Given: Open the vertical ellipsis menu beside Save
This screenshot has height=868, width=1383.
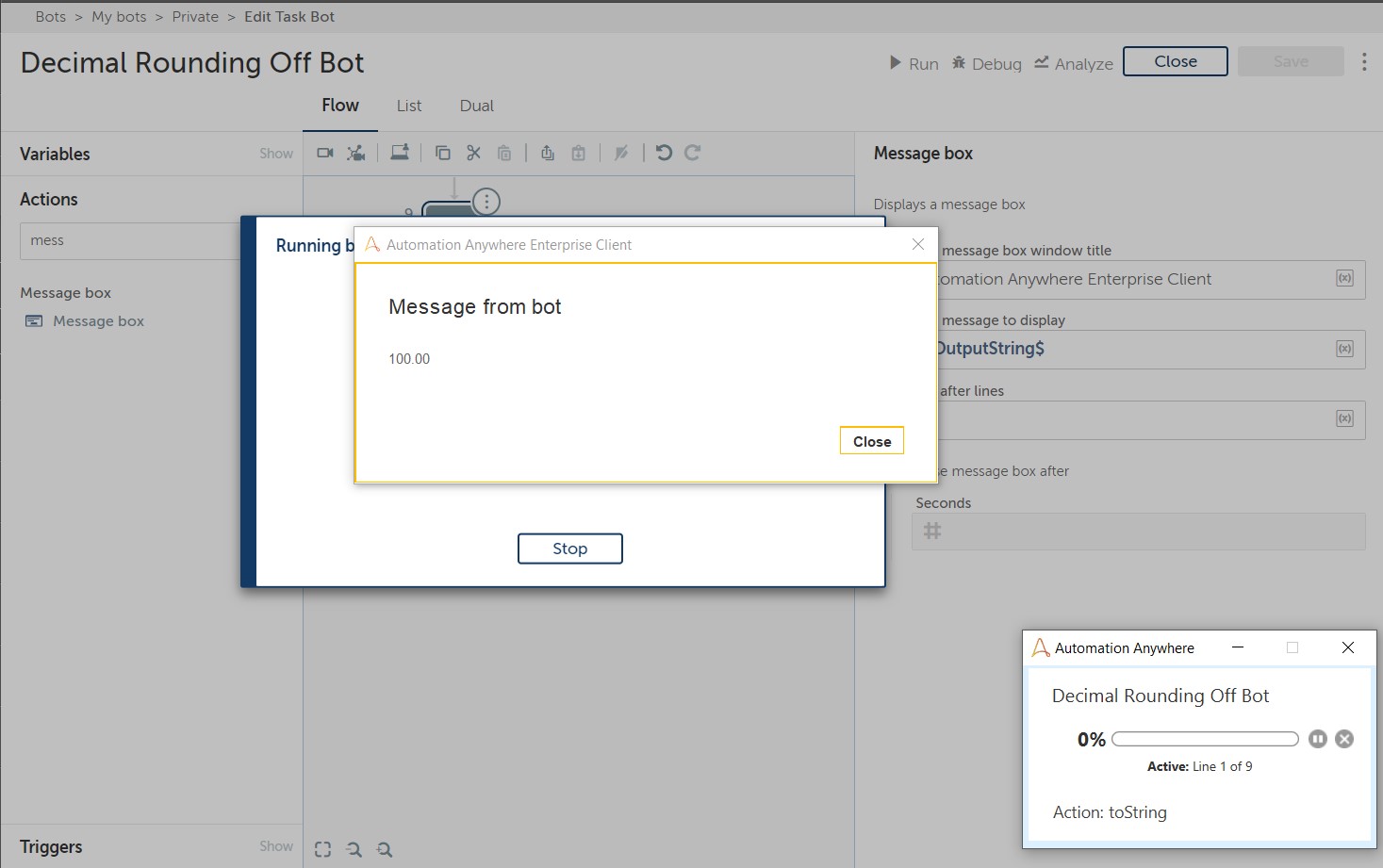Looking at the screenshot, I should click(1363, 62).
